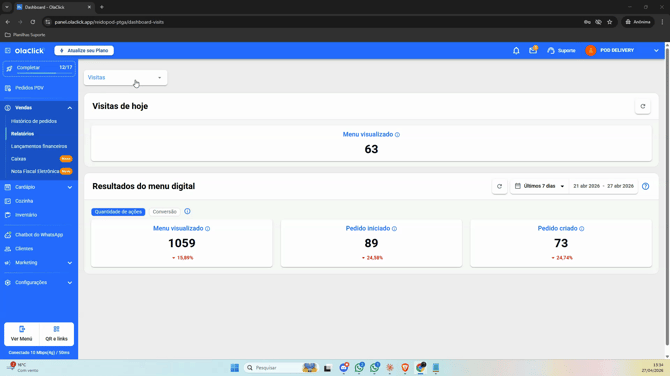This screenshot has width=670, height=376.
Task: Click Atualize seu Plano button
Action: pyautogui.click(x=84, y=50)
